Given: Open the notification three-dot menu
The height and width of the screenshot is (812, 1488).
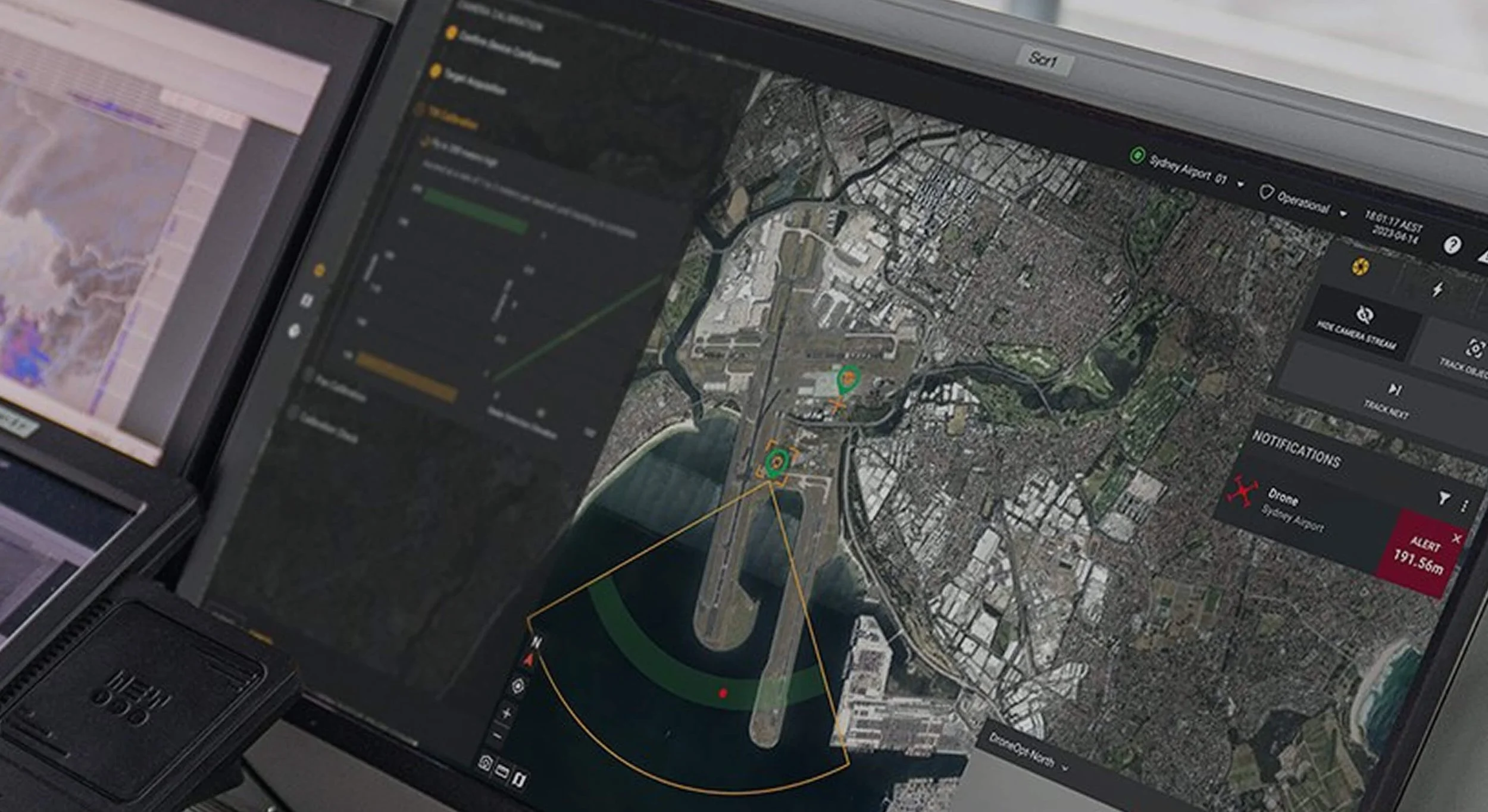Looking at the screenshot, I should click(1464, 506).
